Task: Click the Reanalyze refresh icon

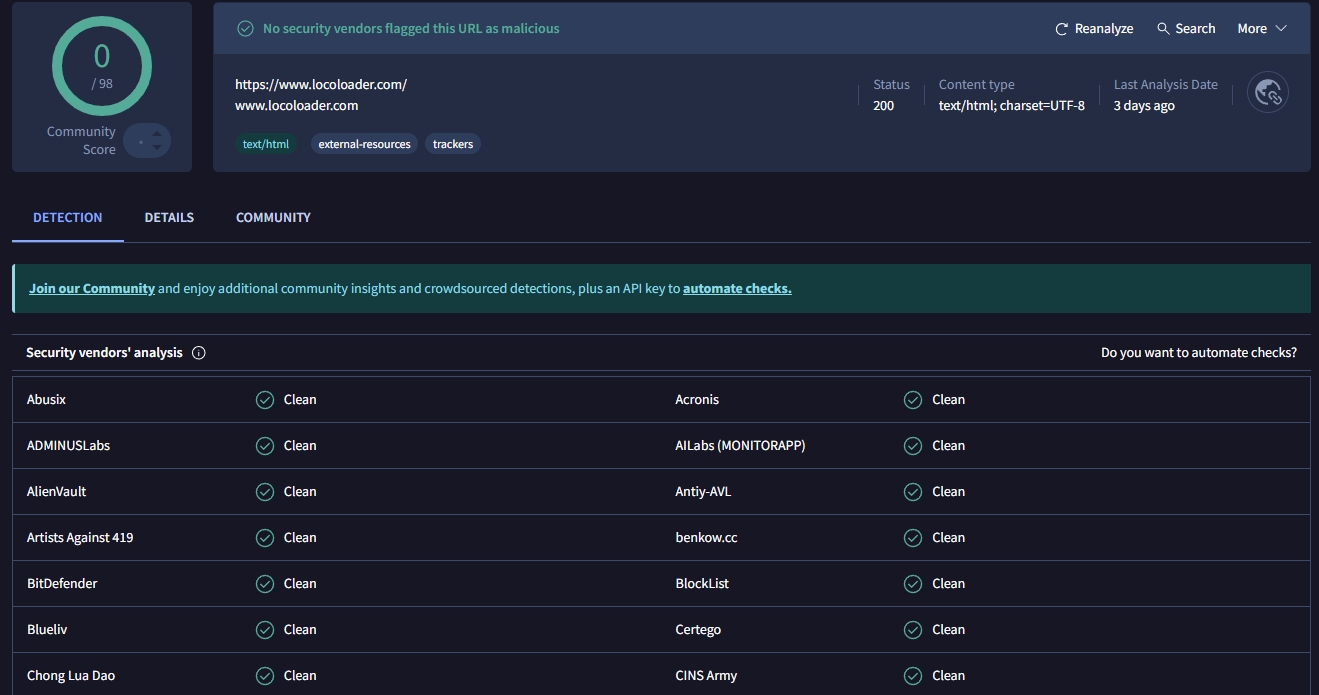Action: click(x=1062, y=29)
